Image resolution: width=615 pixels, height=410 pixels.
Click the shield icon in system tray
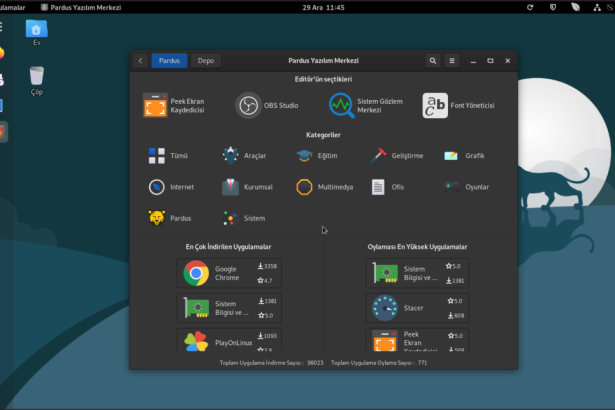(x=553, y=7)
